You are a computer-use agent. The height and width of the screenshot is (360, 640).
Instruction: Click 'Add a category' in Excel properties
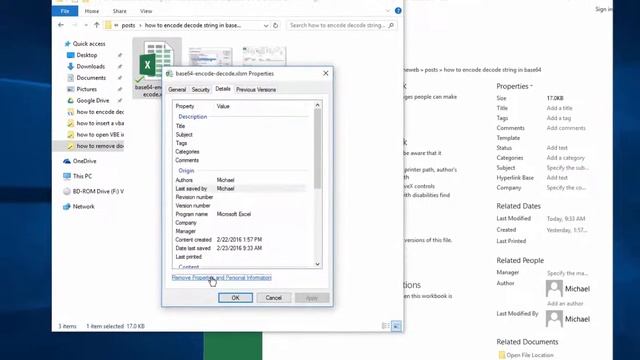pos(565,158)
